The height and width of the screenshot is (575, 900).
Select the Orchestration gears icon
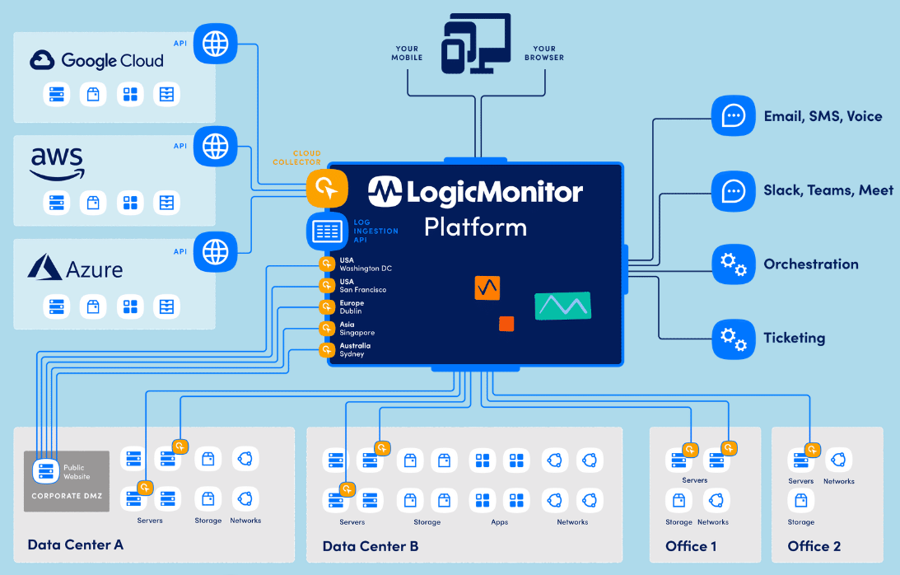point(733,264)
